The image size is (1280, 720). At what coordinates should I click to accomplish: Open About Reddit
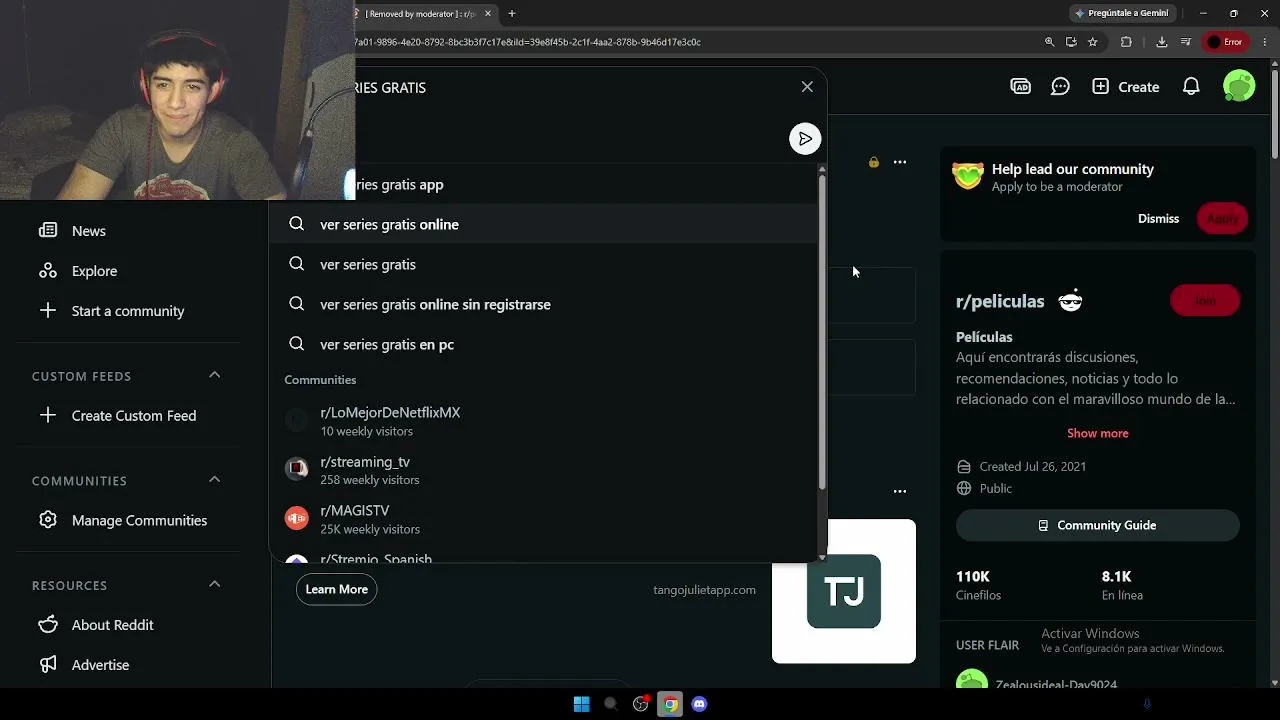[x=127, y=625]
